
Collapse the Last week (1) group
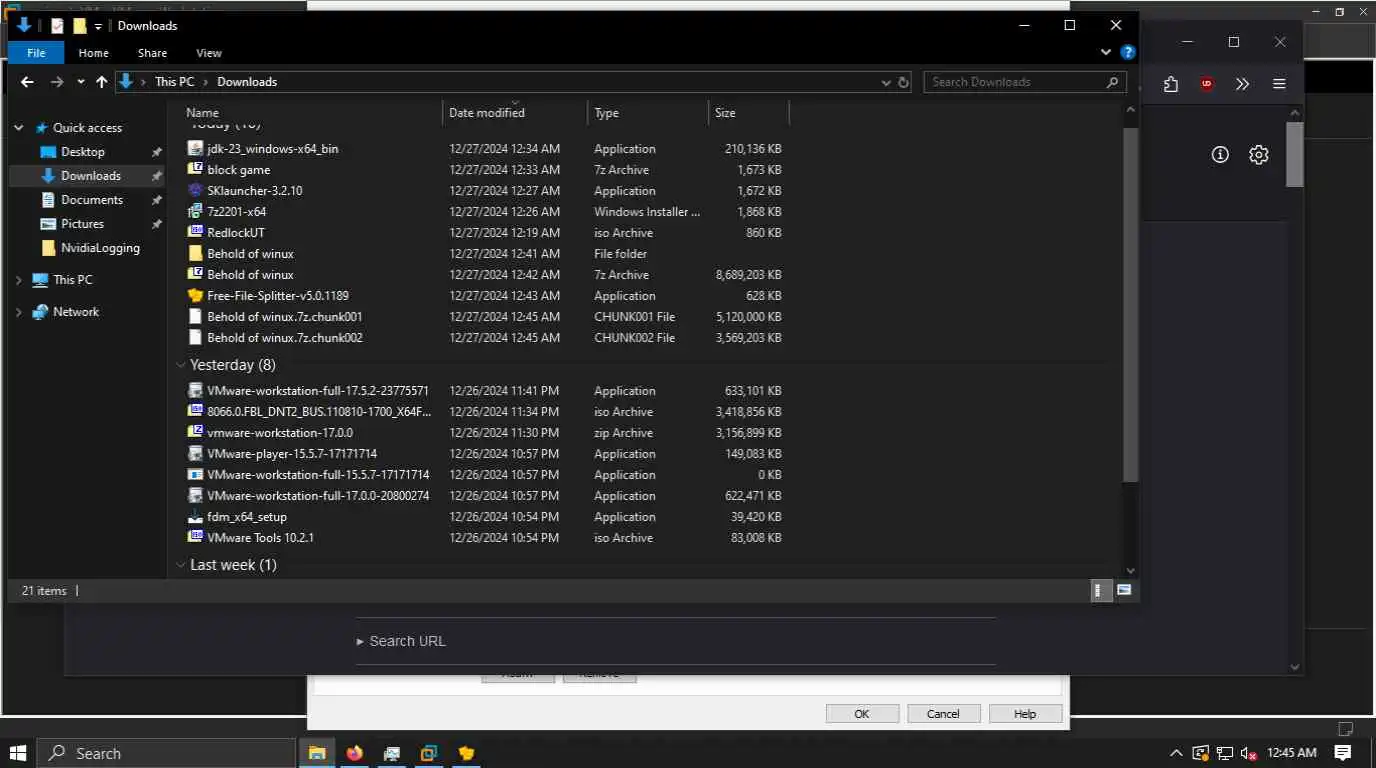point(181,565)
